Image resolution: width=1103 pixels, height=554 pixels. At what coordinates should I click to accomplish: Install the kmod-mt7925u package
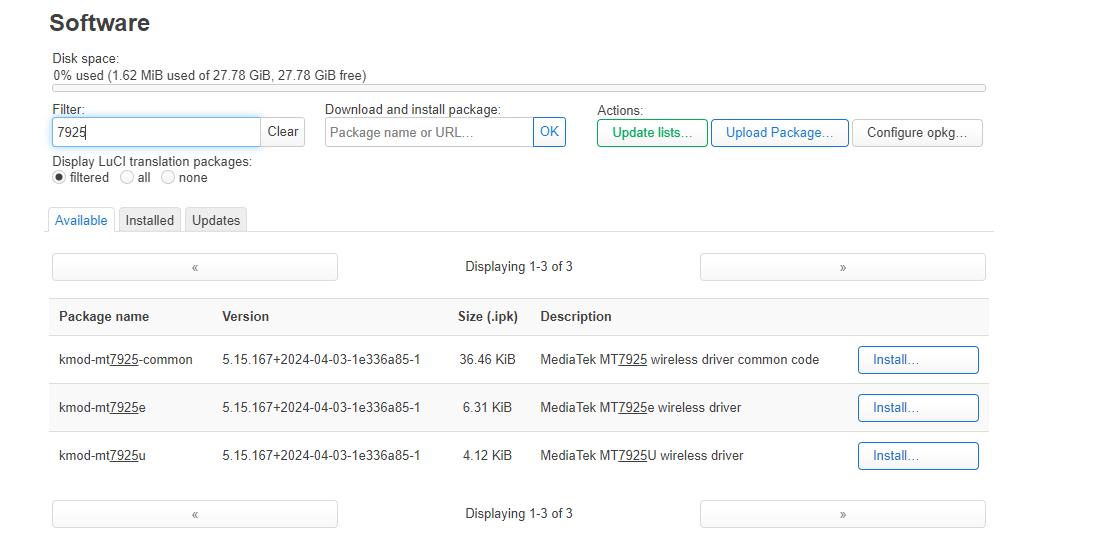tap(917, 456)
